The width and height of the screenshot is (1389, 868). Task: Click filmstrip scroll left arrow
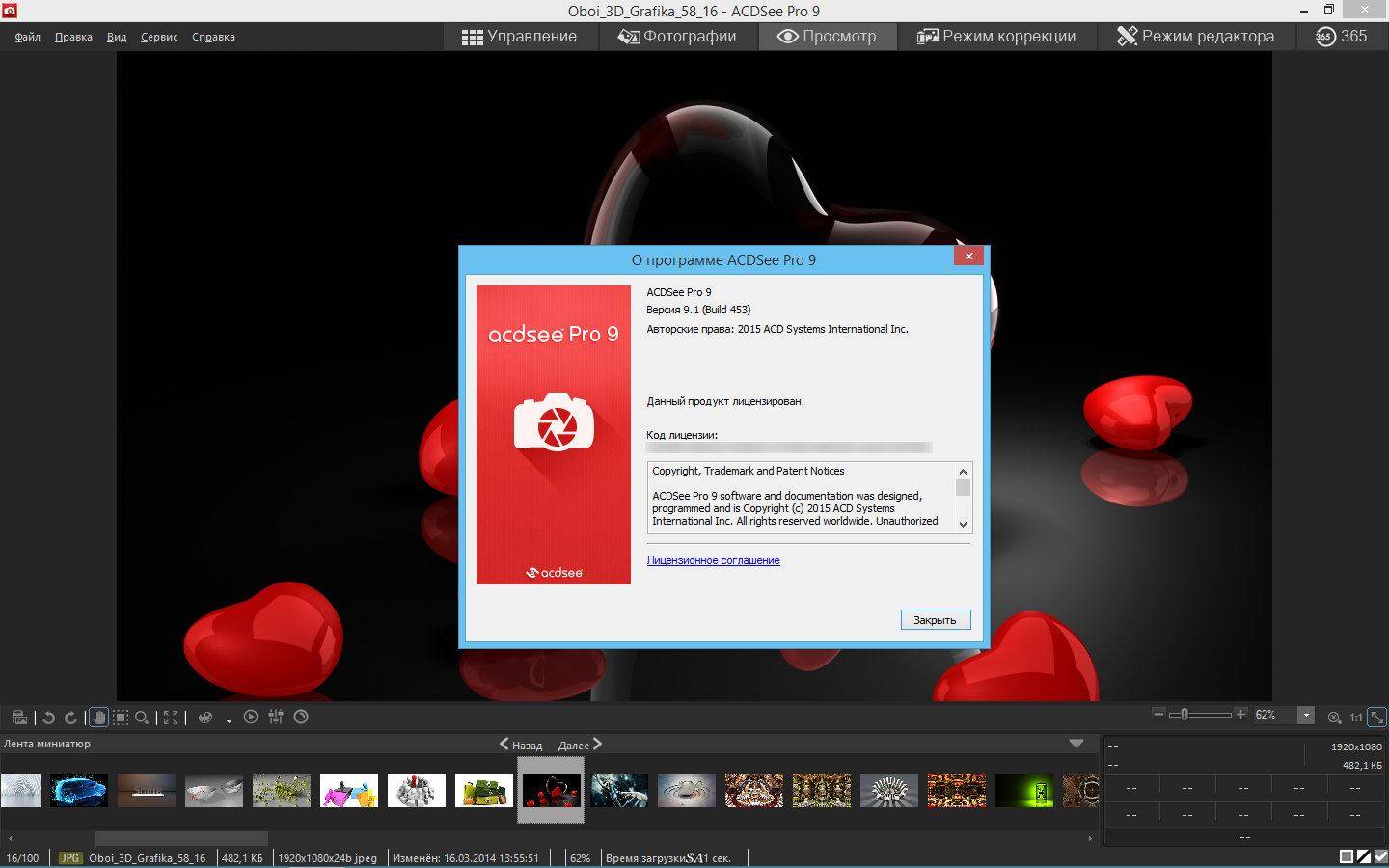pos(10,838)
